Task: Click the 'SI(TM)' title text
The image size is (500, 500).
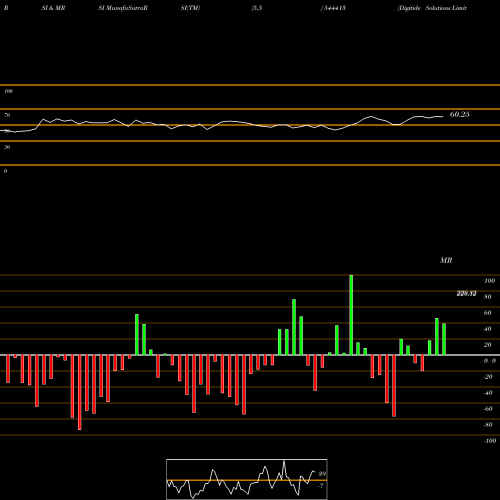Action: [x=190, y=8]
